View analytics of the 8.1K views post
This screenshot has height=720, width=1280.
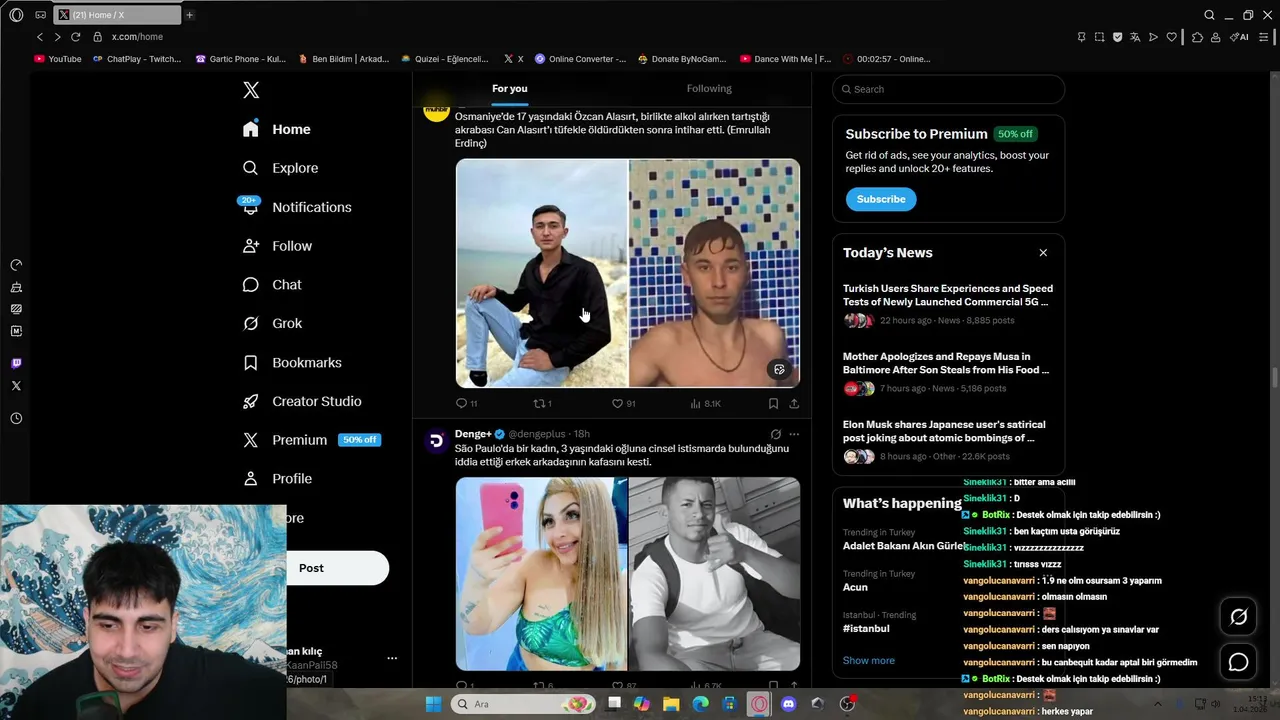click(x=705, y=404)
